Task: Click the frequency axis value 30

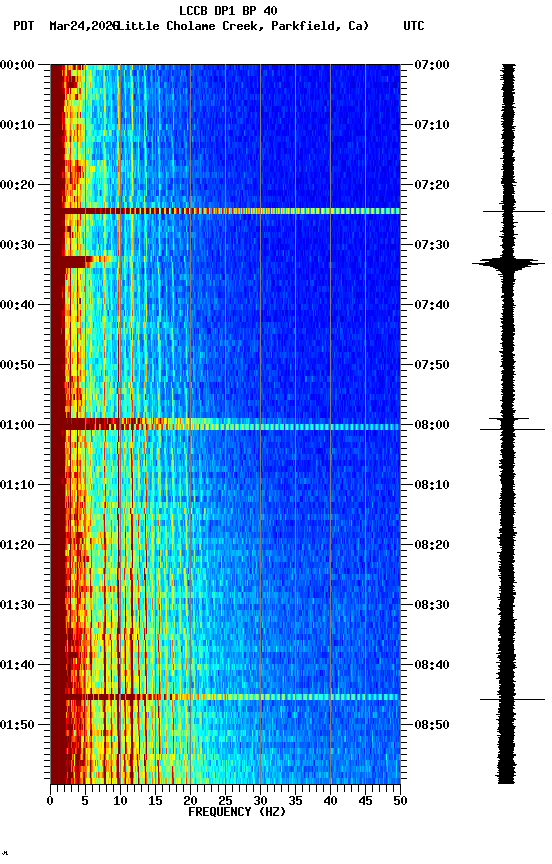Action: pos(260,801)
